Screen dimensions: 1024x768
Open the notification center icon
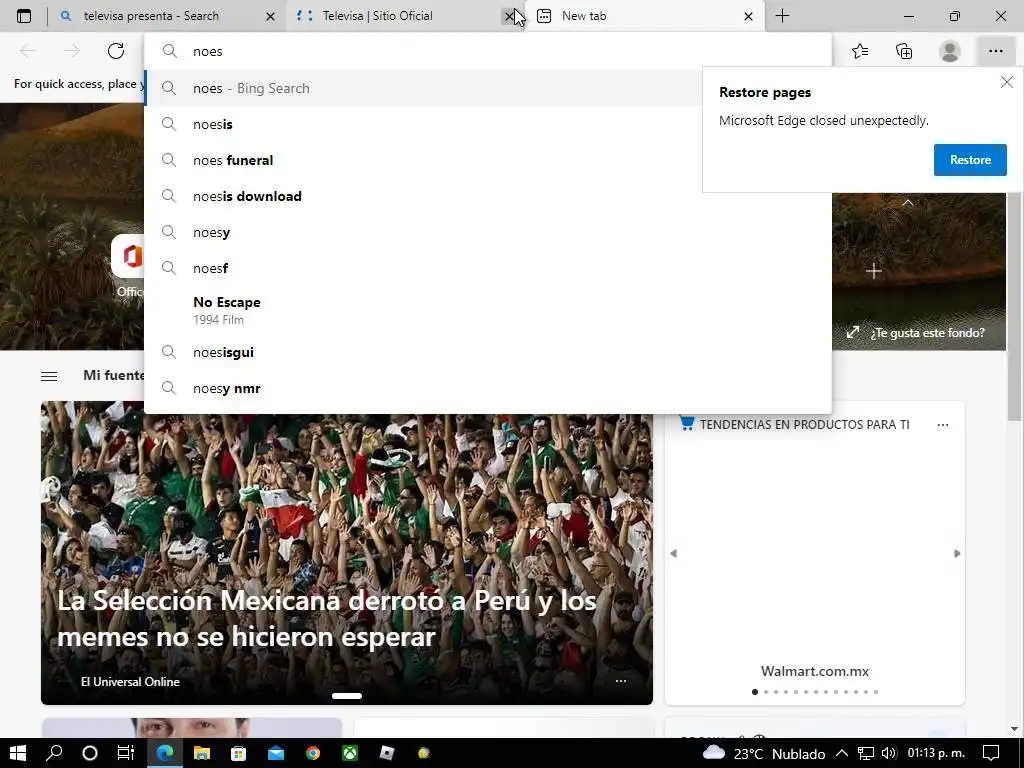(991, 754)
